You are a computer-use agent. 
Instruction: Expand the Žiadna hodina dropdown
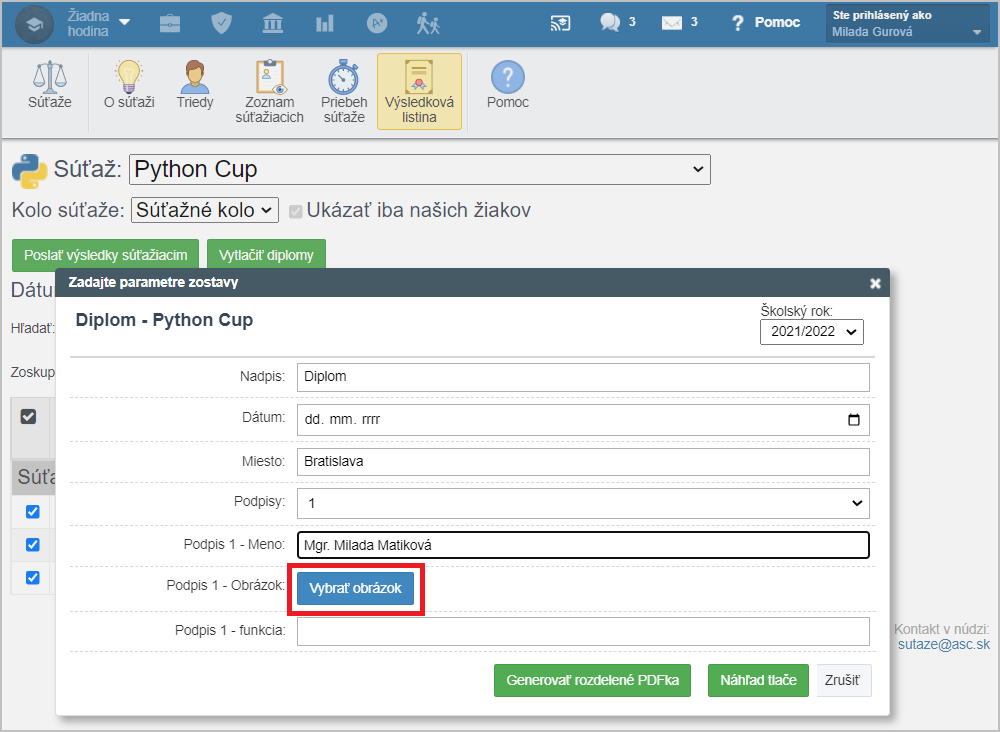coord(98,24)
